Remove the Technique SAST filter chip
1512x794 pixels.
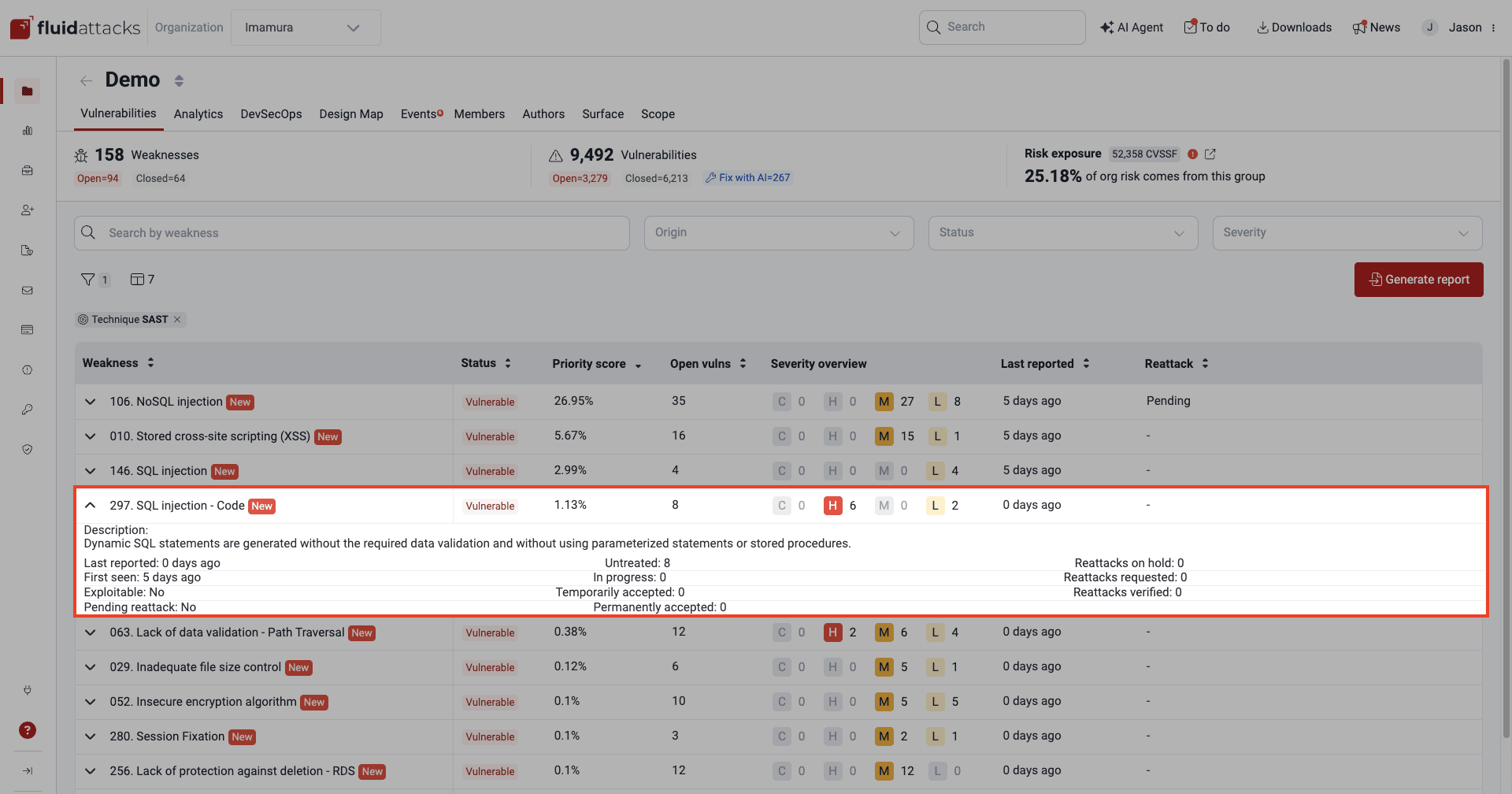[177, 320]
